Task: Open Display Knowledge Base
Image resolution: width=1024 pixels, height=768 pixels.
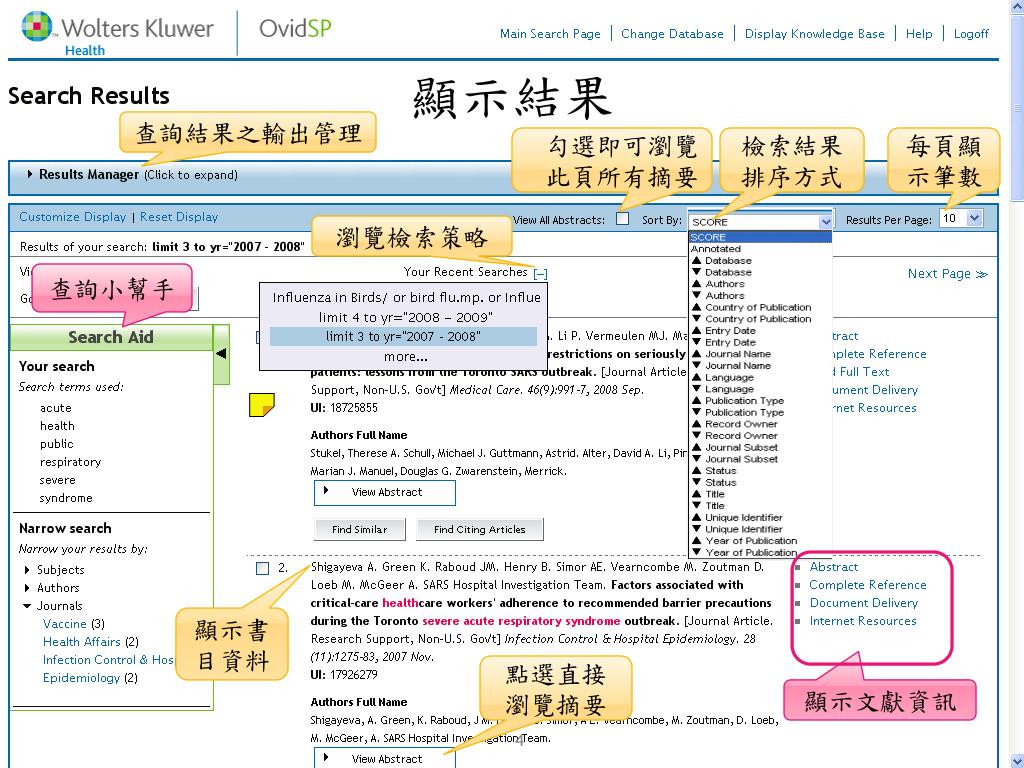Action: (x=814, y=34)
